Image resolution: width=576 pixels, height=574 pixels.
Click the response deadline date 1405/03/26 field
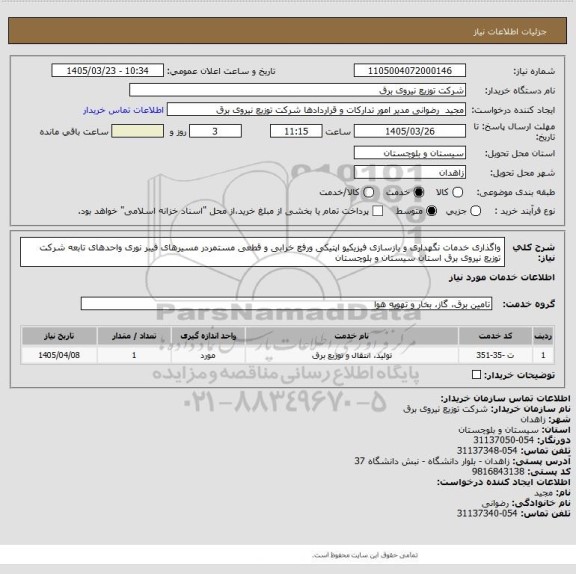(x=410, y=131)
